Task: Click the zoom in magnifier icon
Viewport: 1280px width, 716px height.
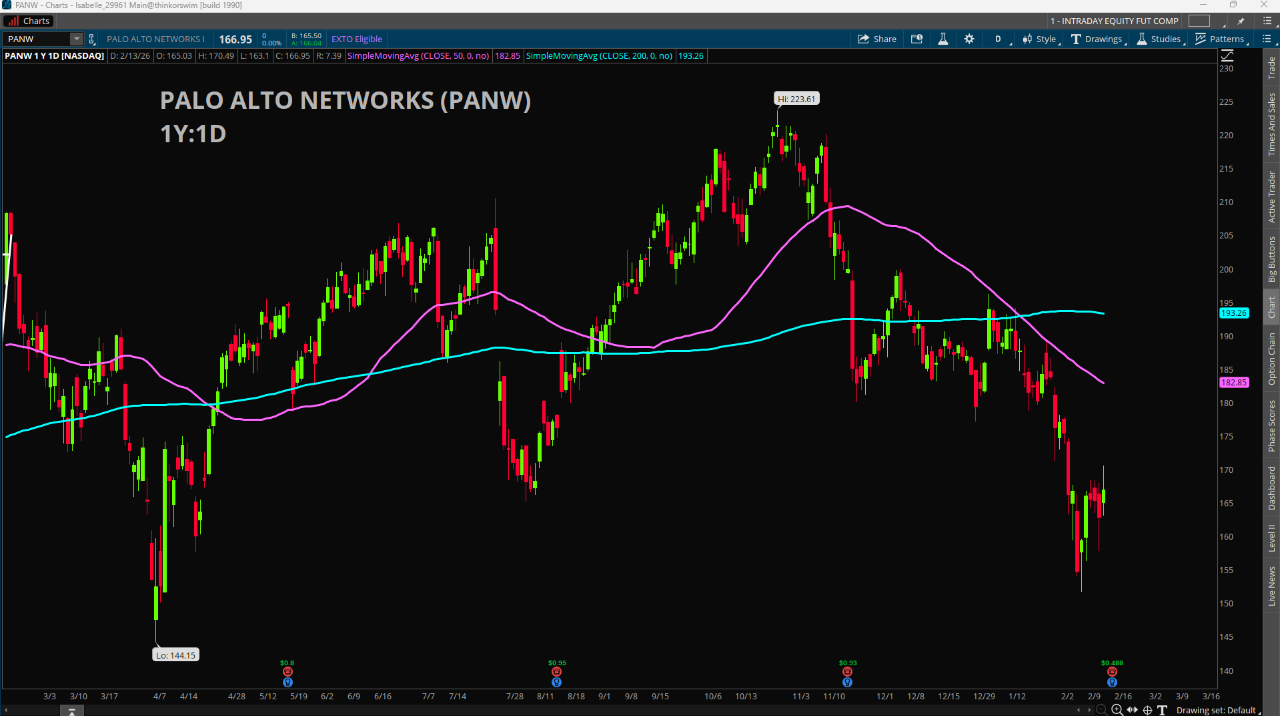Action: [x=1116, y=710]
